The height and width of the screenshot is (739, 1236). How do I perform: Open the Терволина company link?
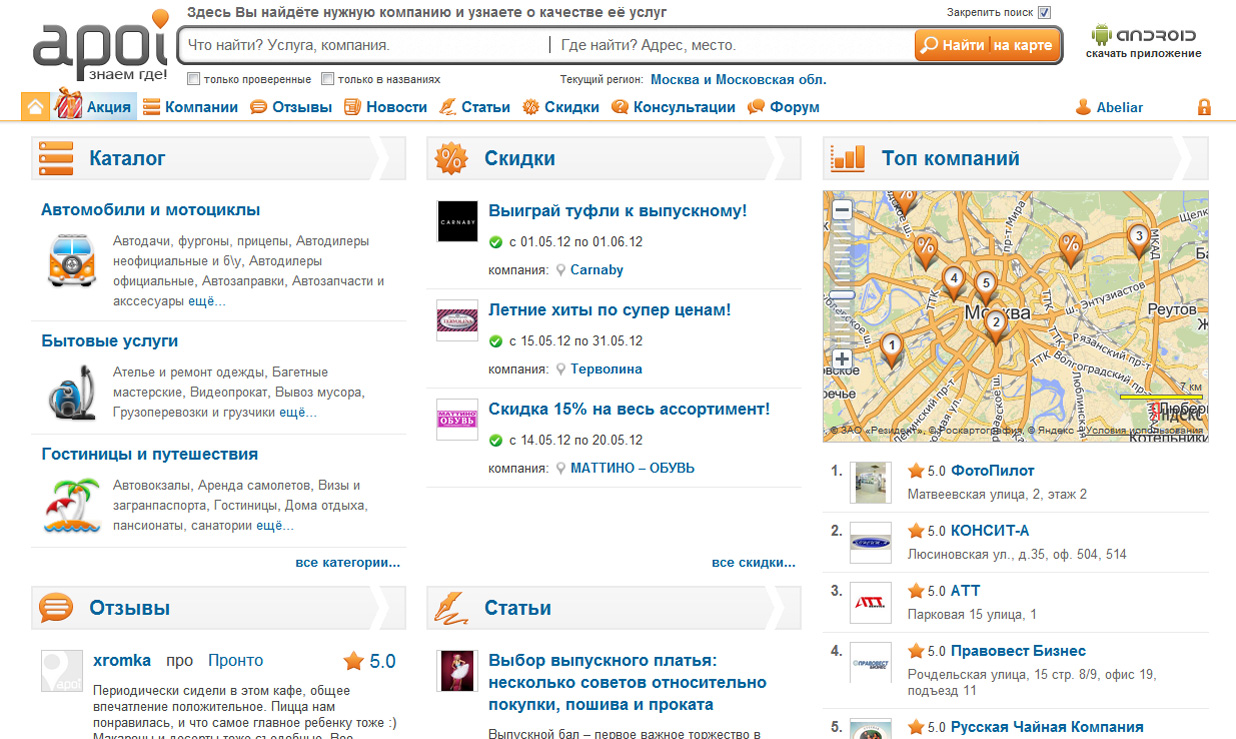coord(606,369)
